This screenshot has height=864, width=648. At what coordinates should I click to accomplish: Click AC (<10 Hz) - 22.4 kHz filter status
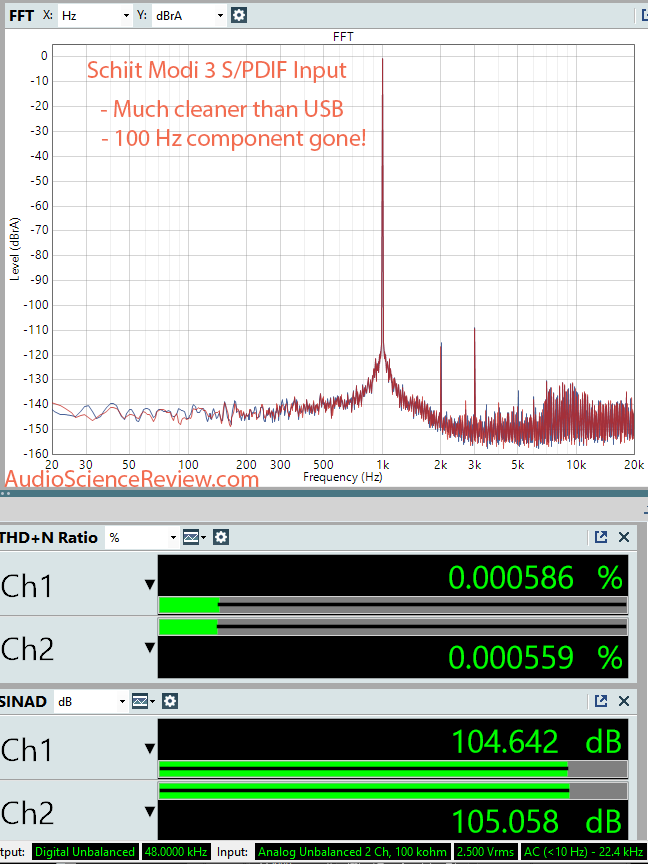(584, 852)
